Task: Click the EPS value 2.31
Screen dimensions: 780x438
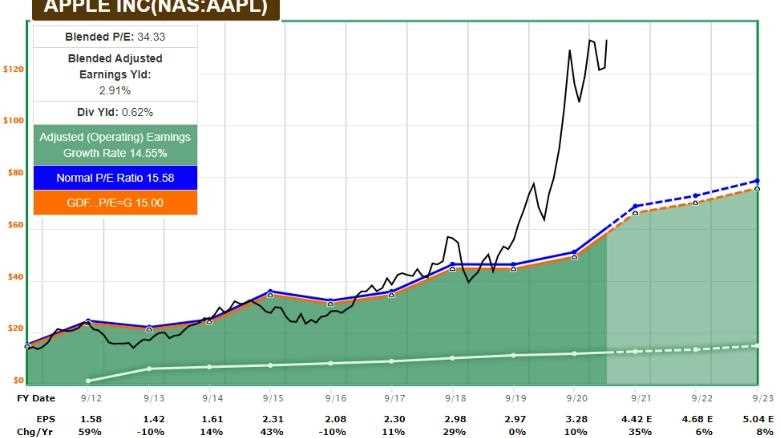Action: (273, 419)
